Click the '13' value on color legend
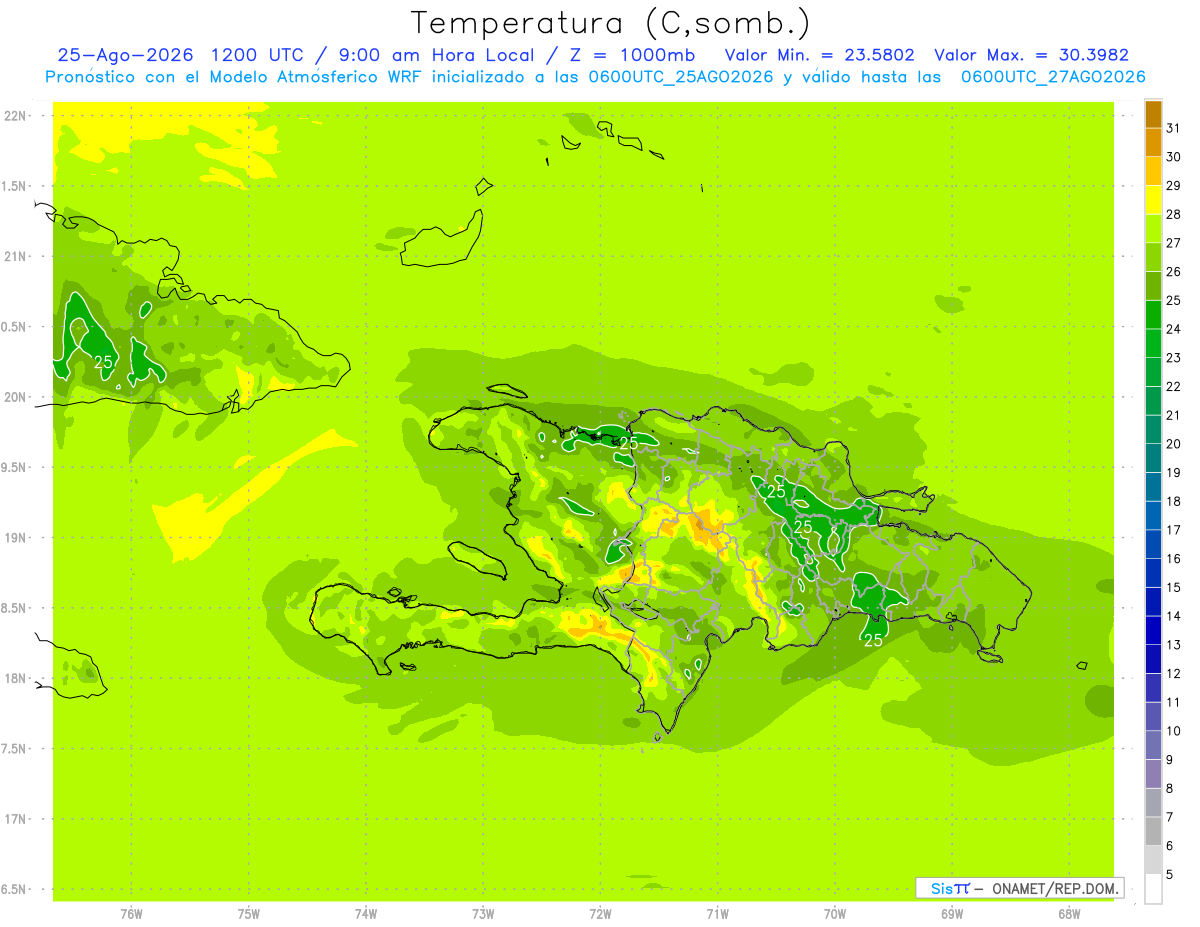 [1174, 645]
